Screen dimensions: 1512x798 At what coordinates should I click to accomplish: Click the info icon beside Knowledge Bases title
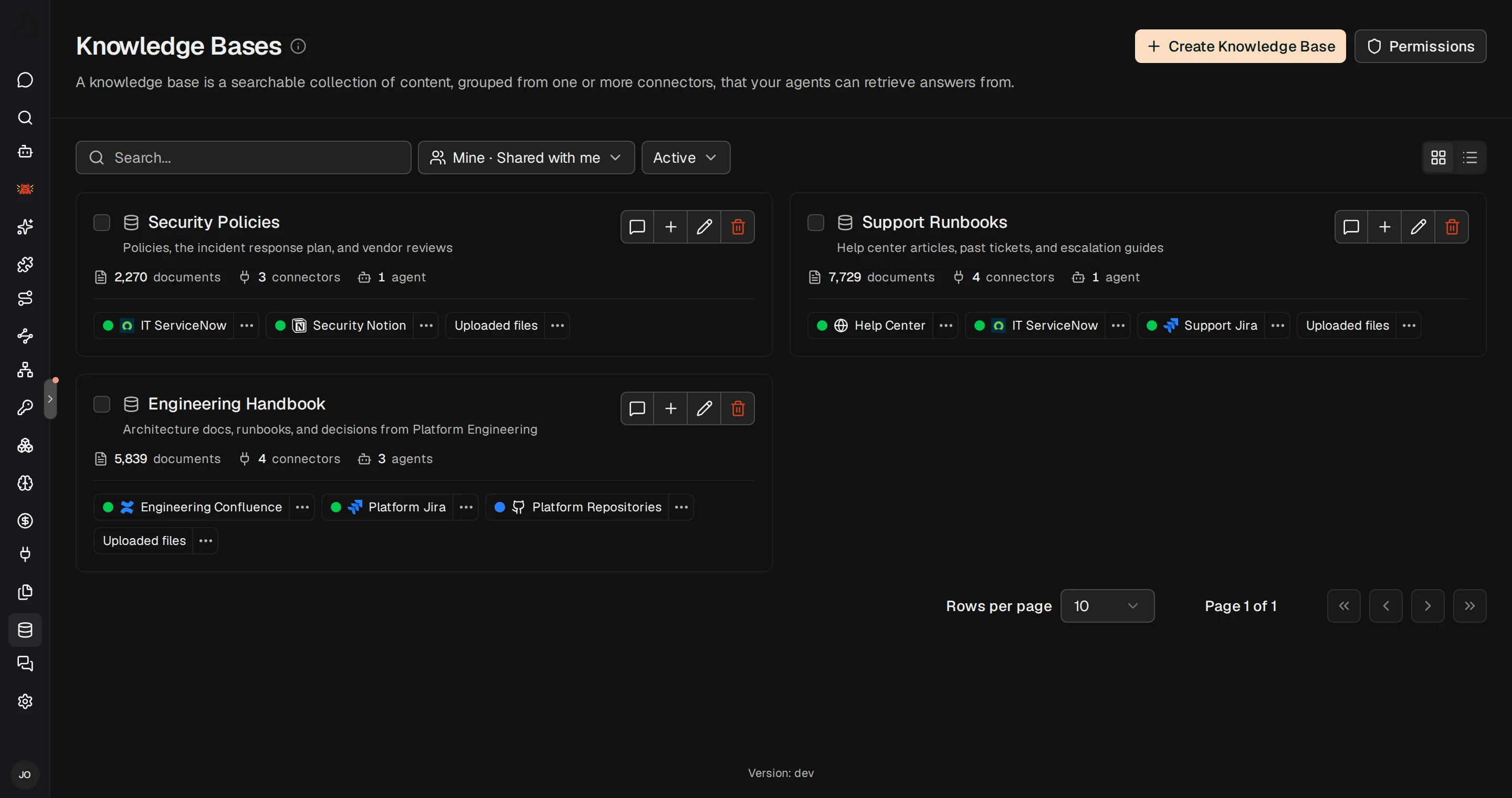[x=298, y=46]
